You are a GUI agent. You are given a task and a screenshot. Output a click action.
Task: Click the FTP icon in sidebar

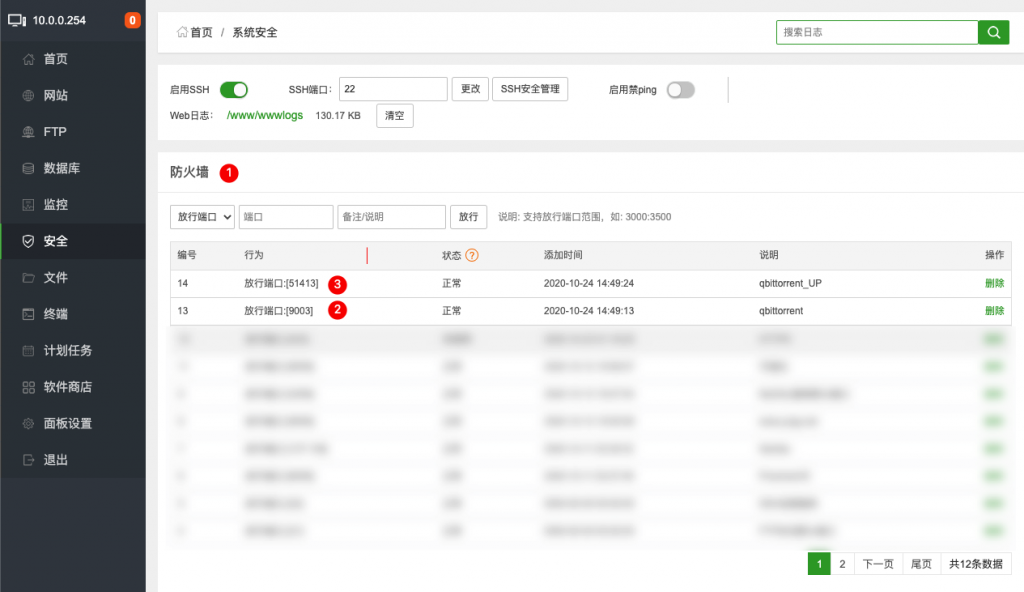point(28,132)
